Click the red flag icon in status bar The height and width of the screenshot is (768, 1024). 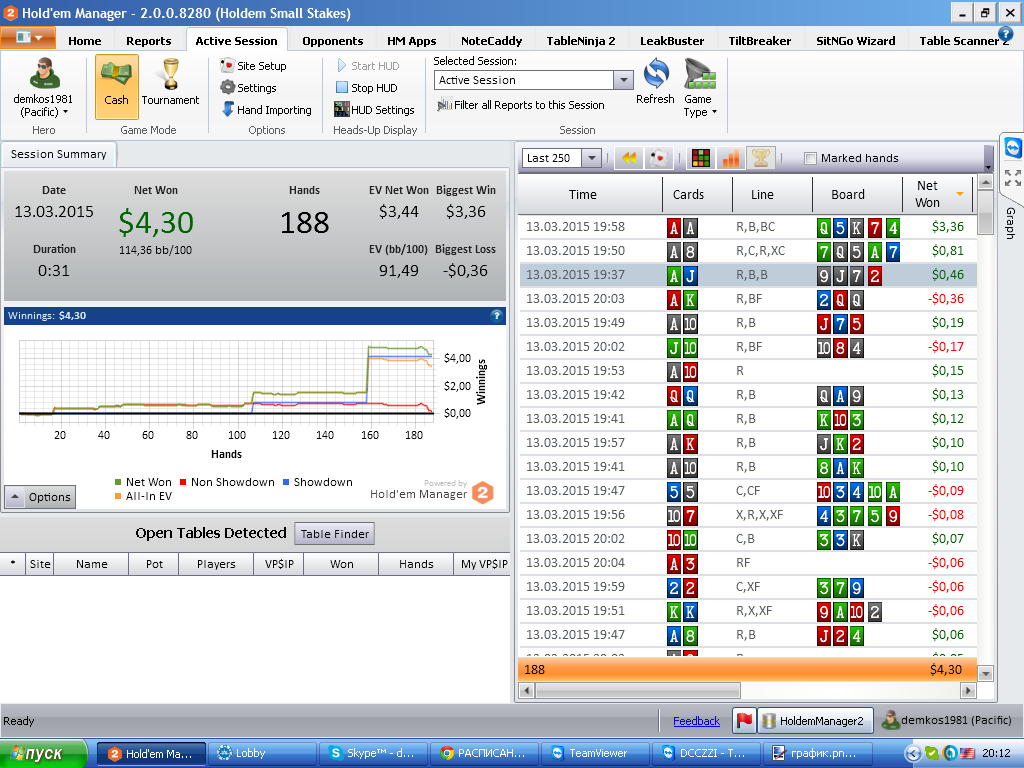744,720
